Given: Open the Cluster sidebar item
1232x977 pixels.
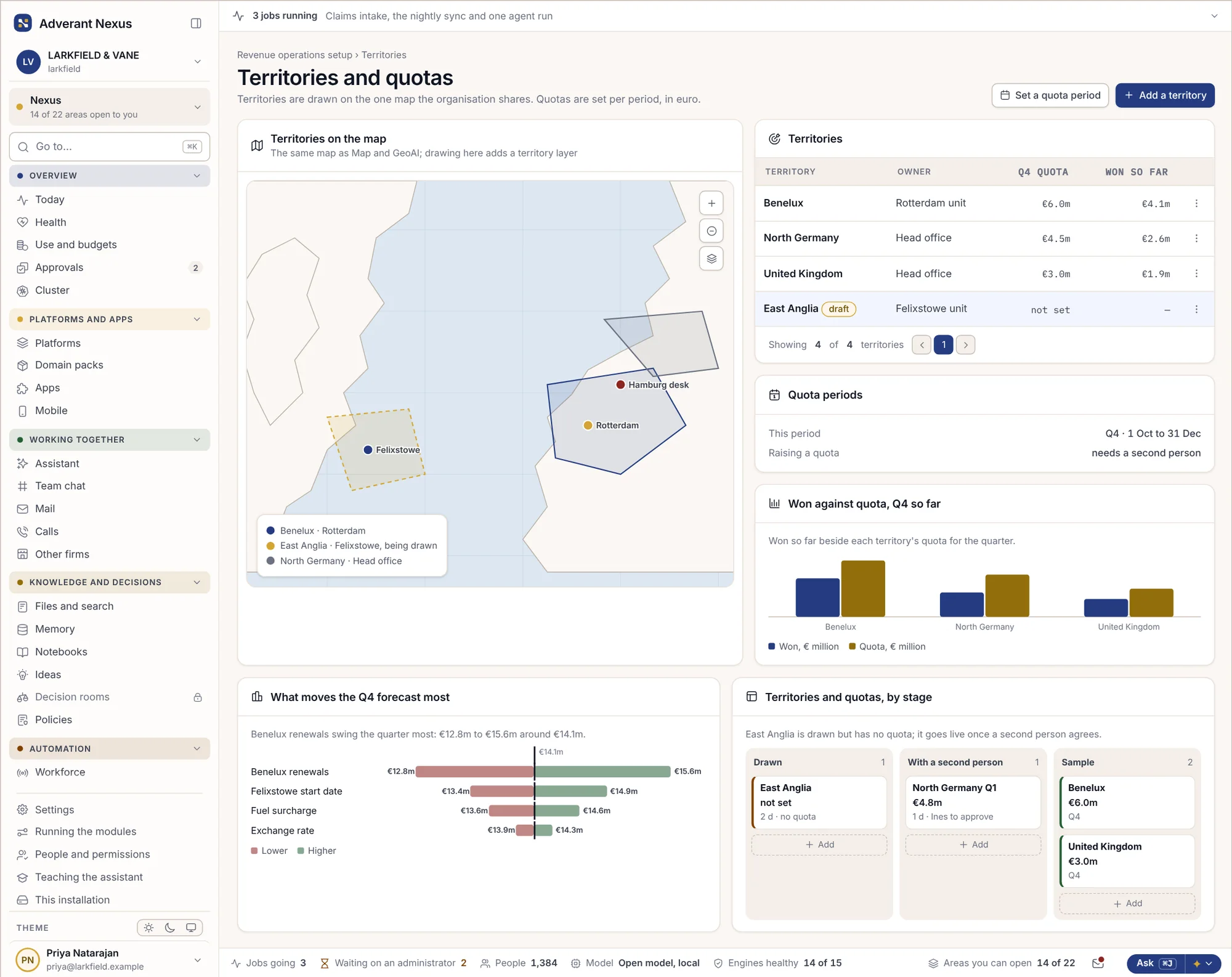Looking at the screenshot, I should (x=110, y=290).
